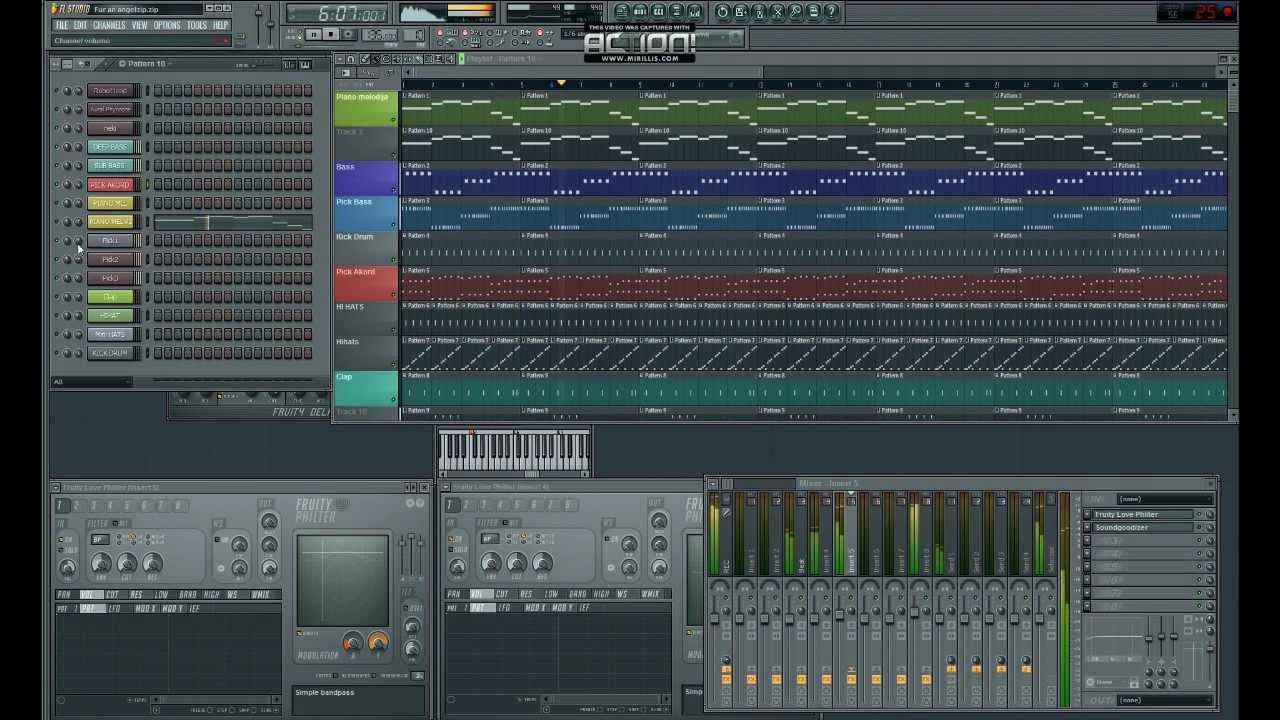The height and width of the screenshot is (720, 1280).
Task: Toggle the Soundgoodizer slot enable LED
Action: (1199, 527)
